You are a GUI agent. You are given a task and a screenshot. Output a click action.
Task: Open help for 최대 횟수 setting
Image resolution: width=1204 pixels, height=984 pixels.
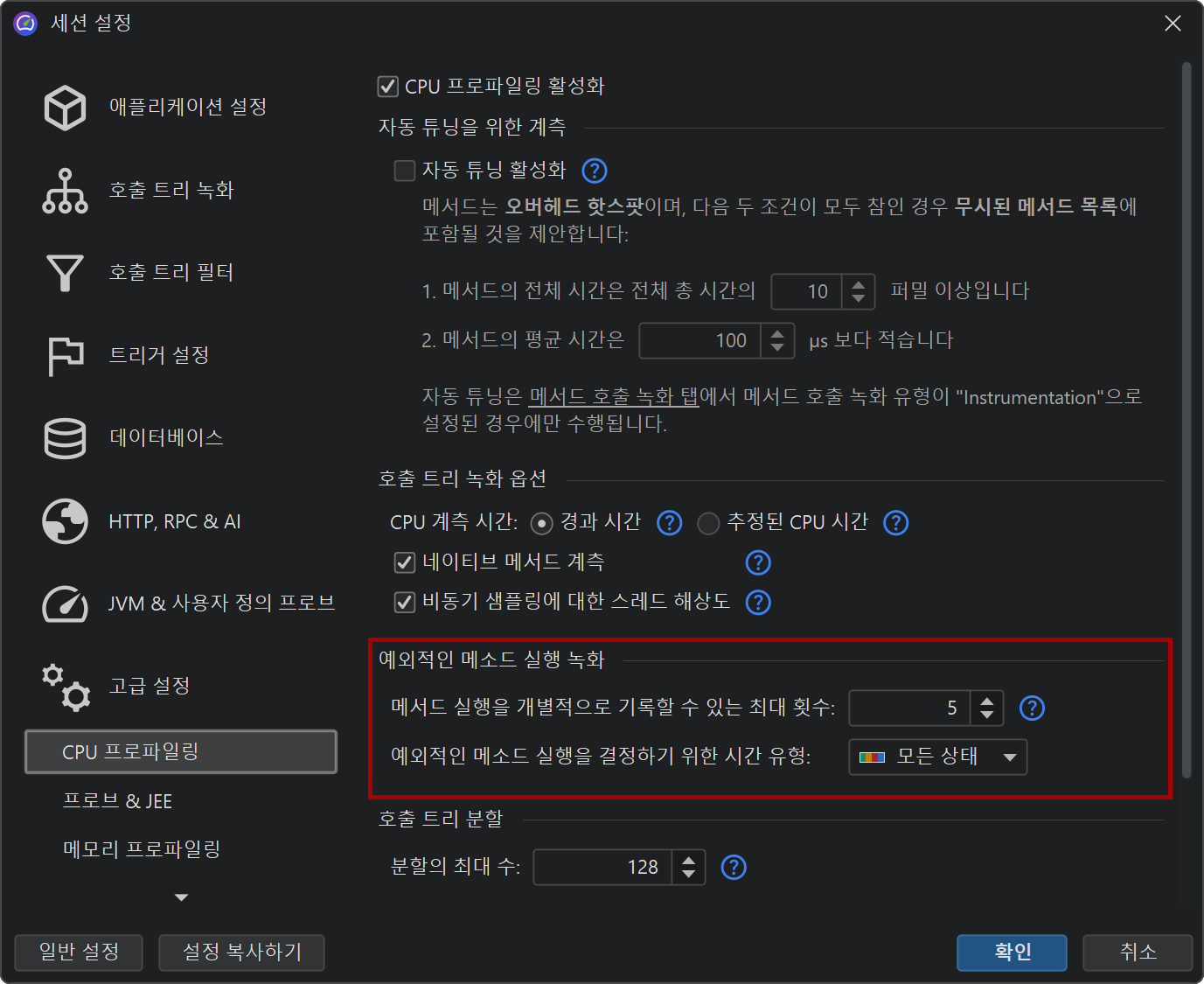[x=1033, y=708]
